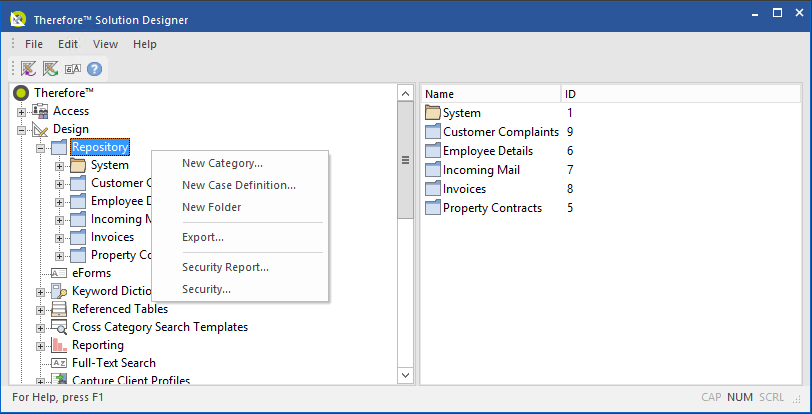Click the eForms icon in tree

pyautogui.click(x=59, y=273)
